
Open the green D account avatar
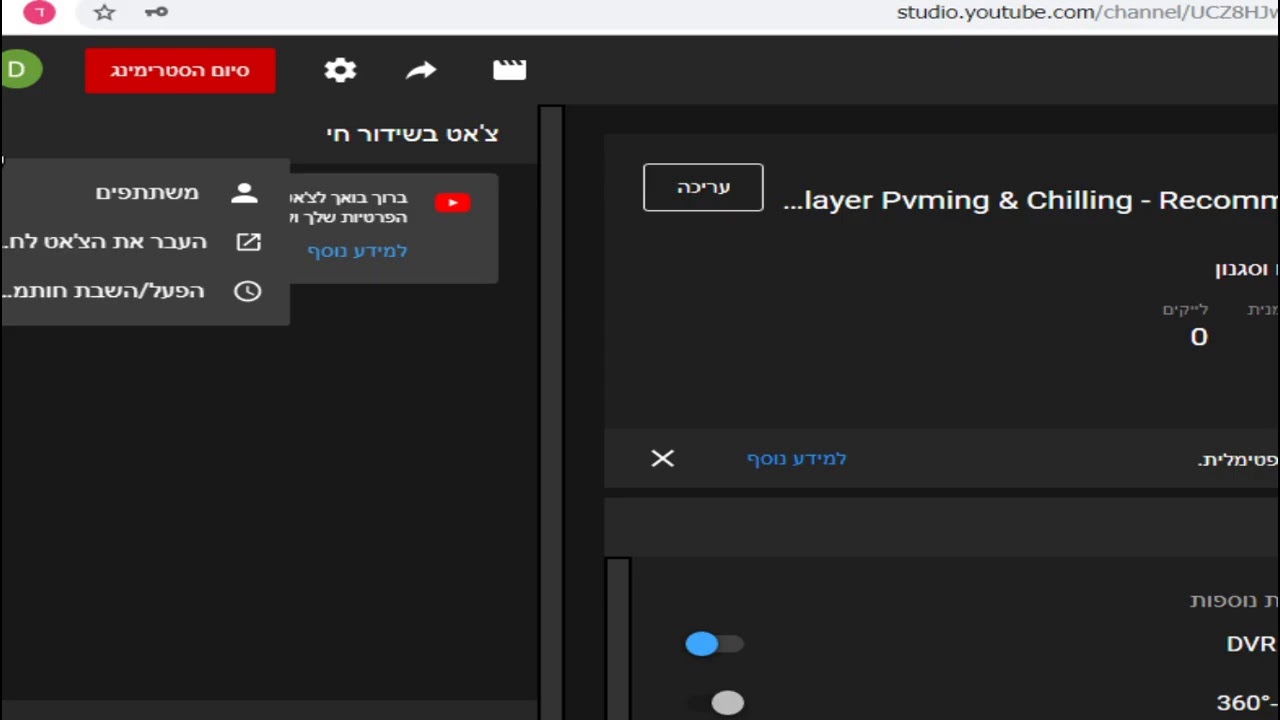[x=20, y=69]
